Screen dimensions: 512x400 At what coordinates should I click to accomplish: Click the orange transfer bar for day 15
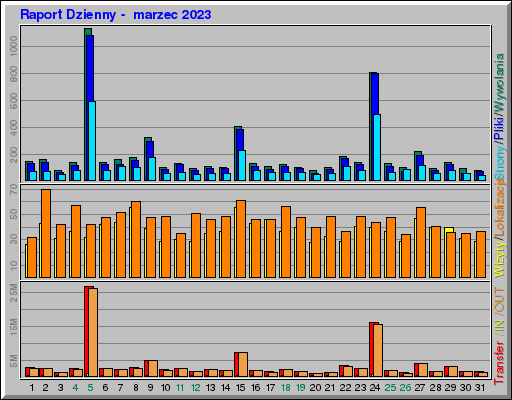pyautogui.click(x=243, y=365)
